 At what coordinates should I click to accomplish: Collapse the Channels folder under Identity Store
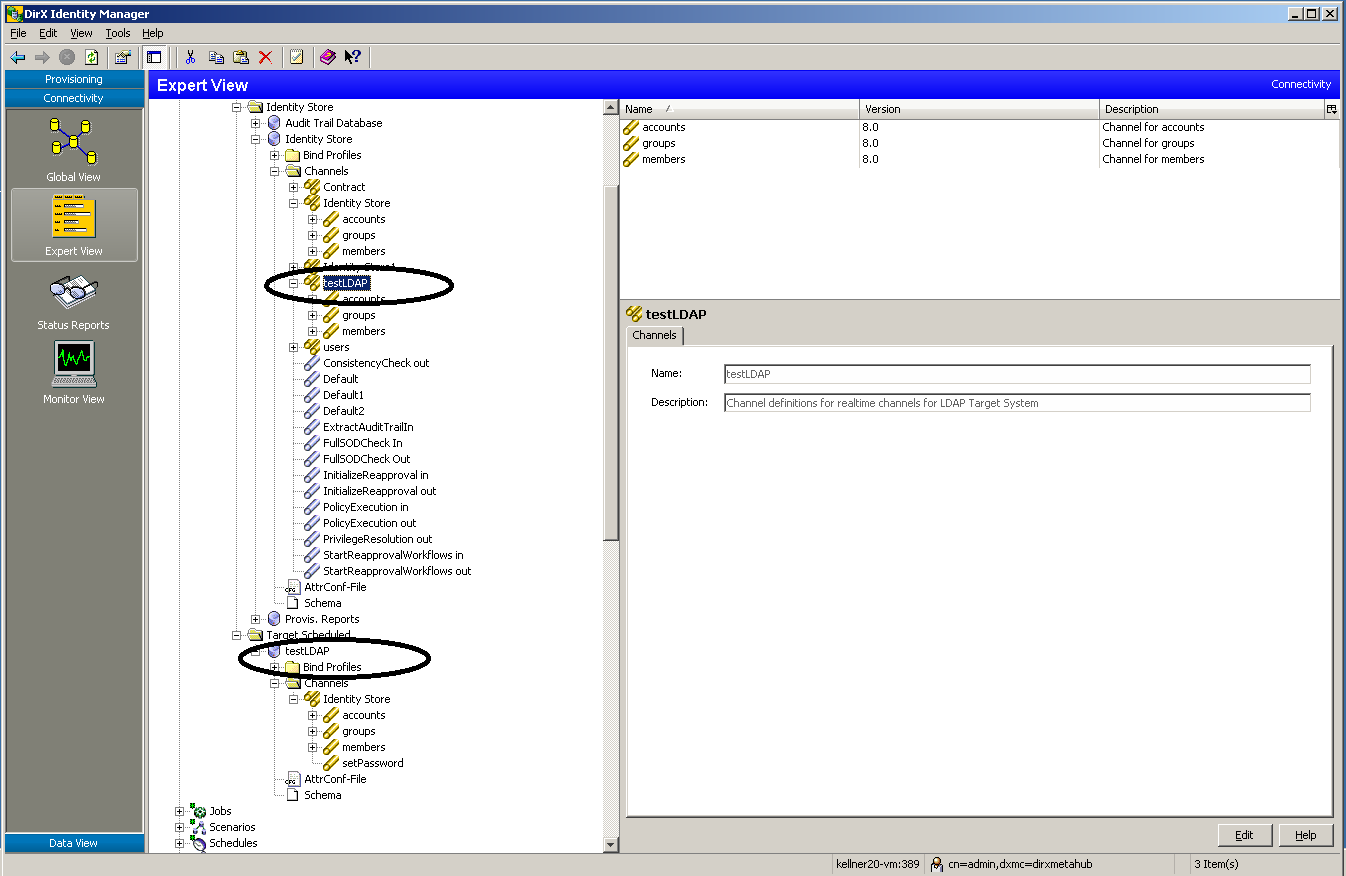click(274, 170)
